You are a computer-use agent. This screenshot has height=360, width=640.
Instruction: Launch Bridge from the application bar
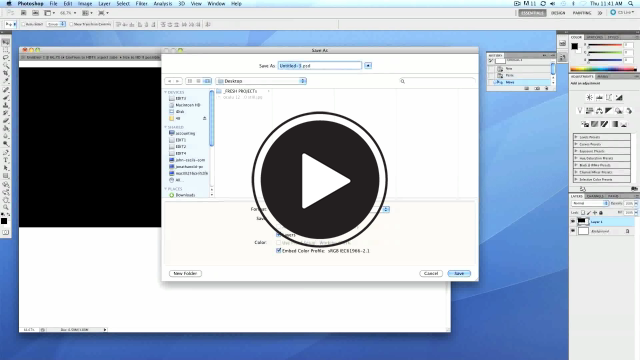tap(24, 13)
